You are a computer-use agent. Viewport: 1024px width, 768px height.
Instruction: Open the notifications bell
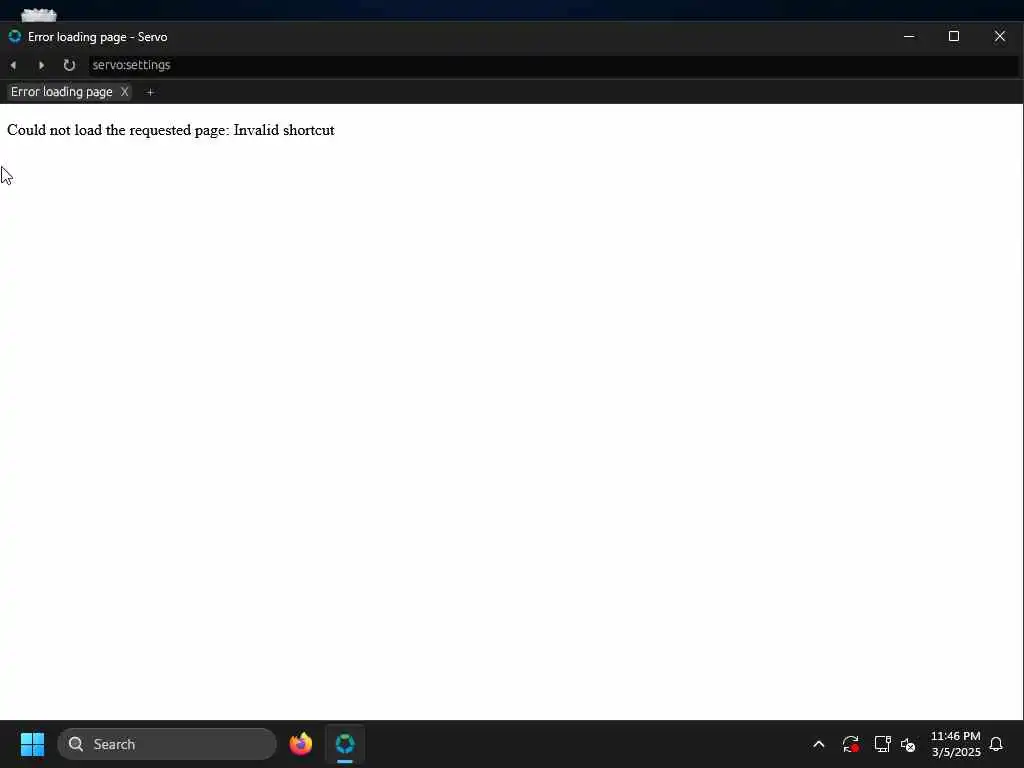(x=996, y=744)
